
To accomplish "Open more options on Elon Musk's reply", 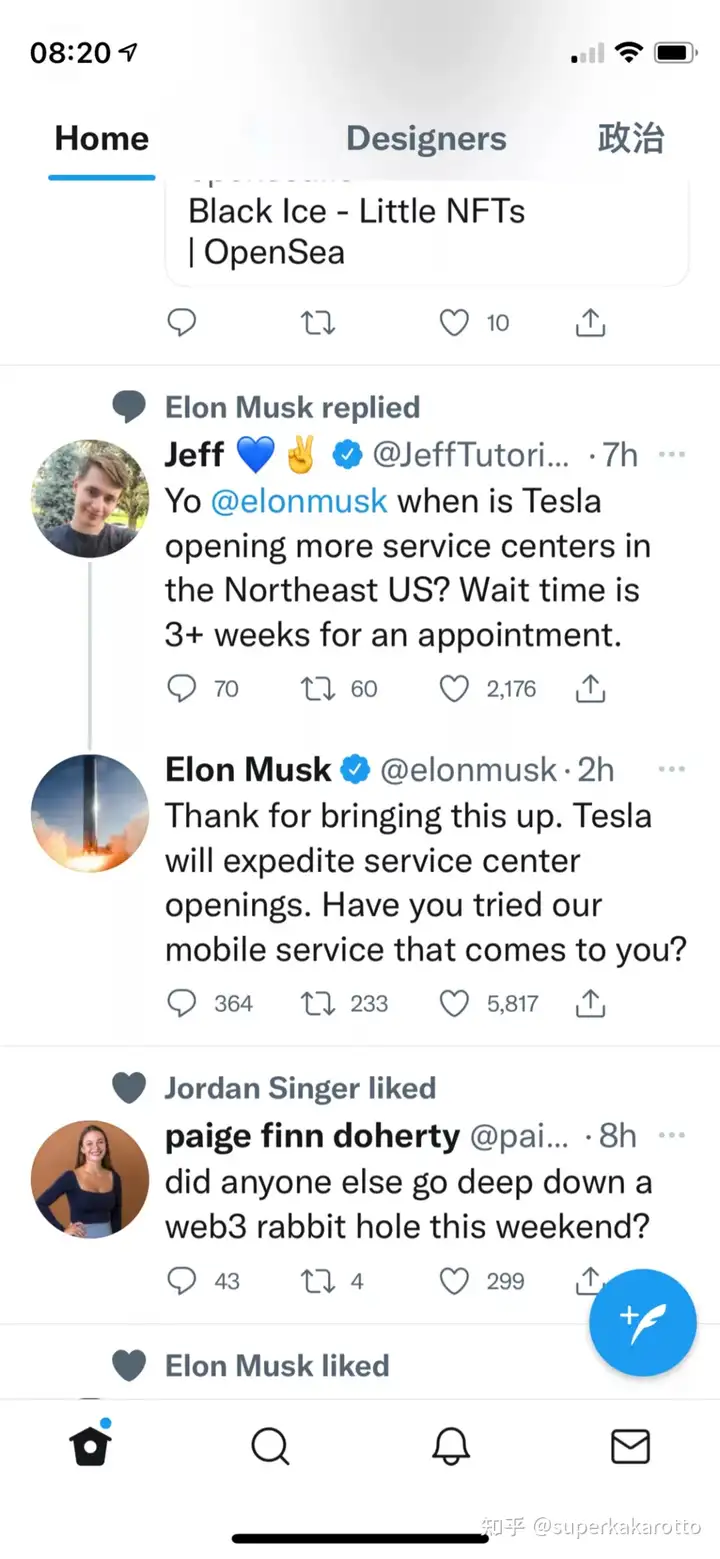I will pos(672,769).
